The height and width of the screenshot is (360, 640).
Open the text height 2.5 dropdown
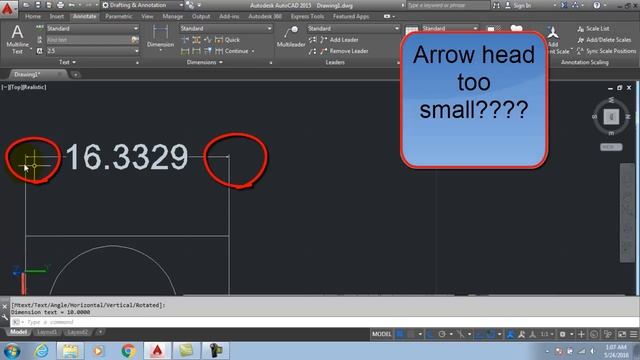click(x=92, y=51)
